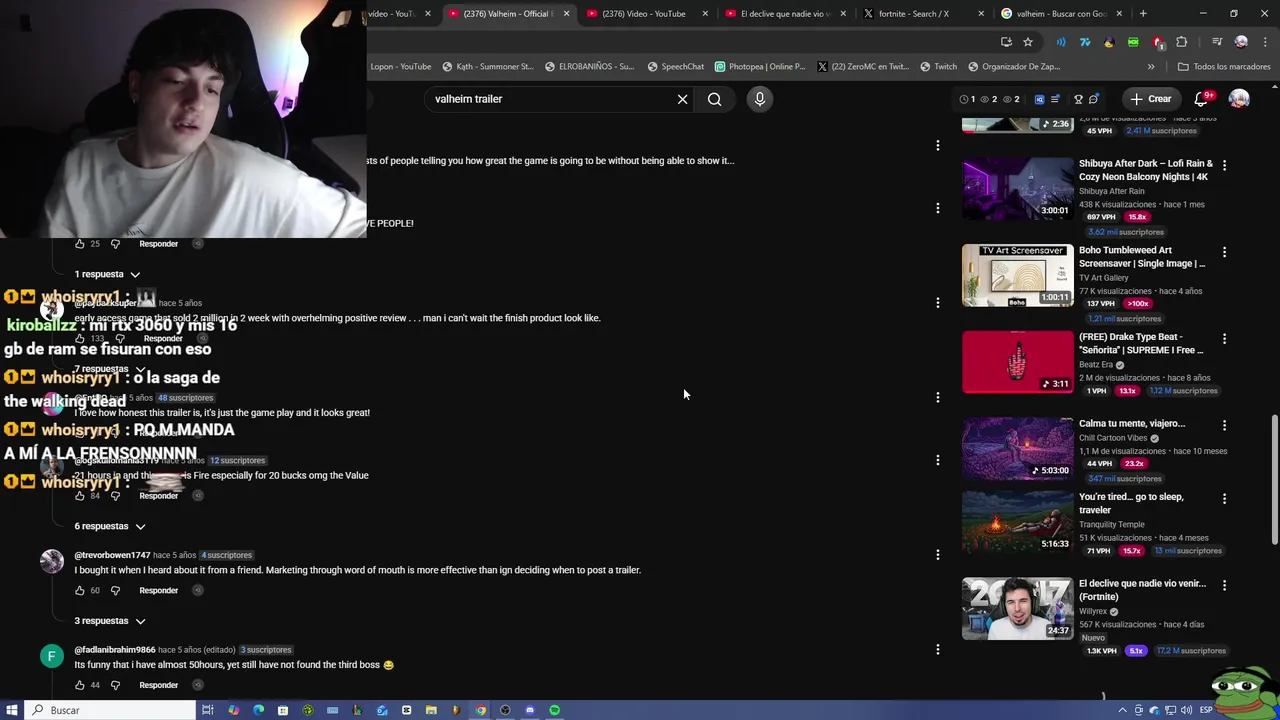
Task: Open YouTube notifications bell
Action: tap(1202, 99)
